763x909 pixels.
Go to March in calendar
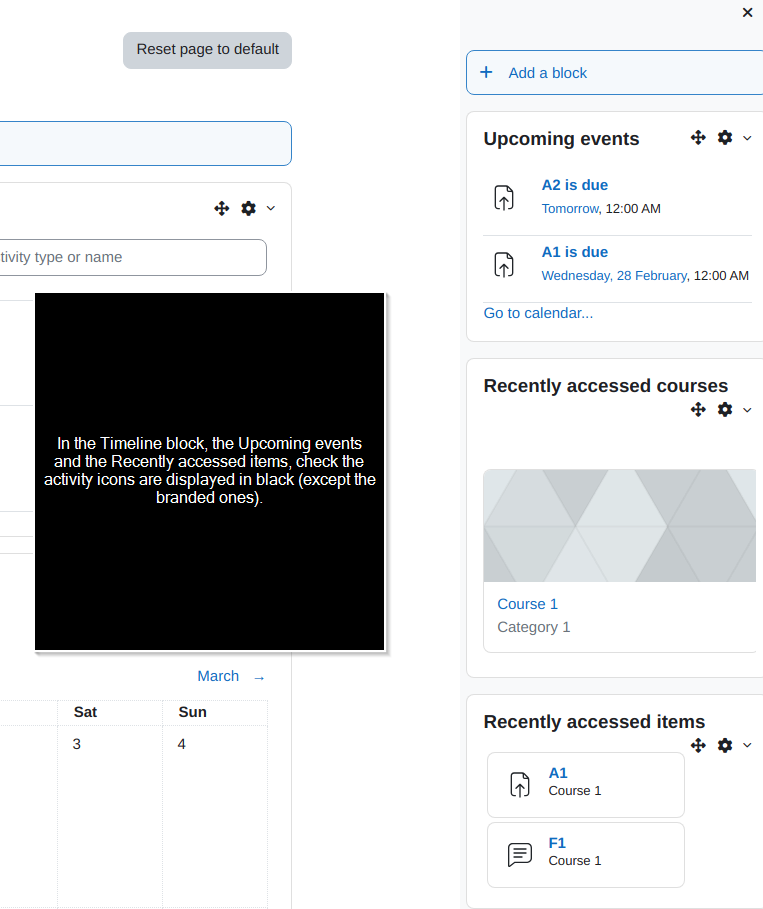click(218, 677)
